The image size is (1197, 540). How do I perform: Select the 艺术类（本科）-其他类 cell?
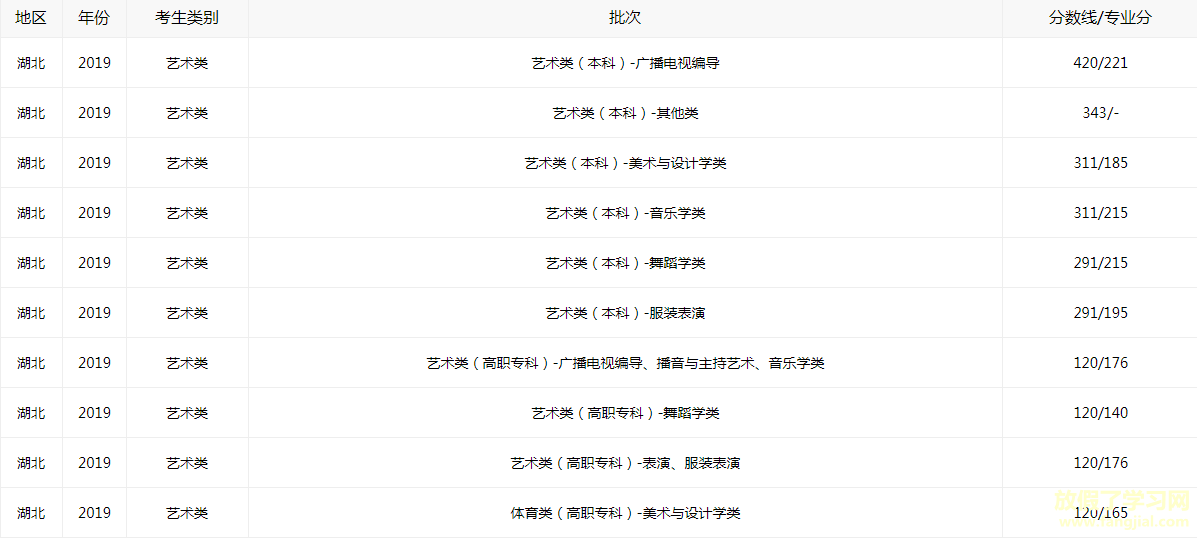click(625, 113)
